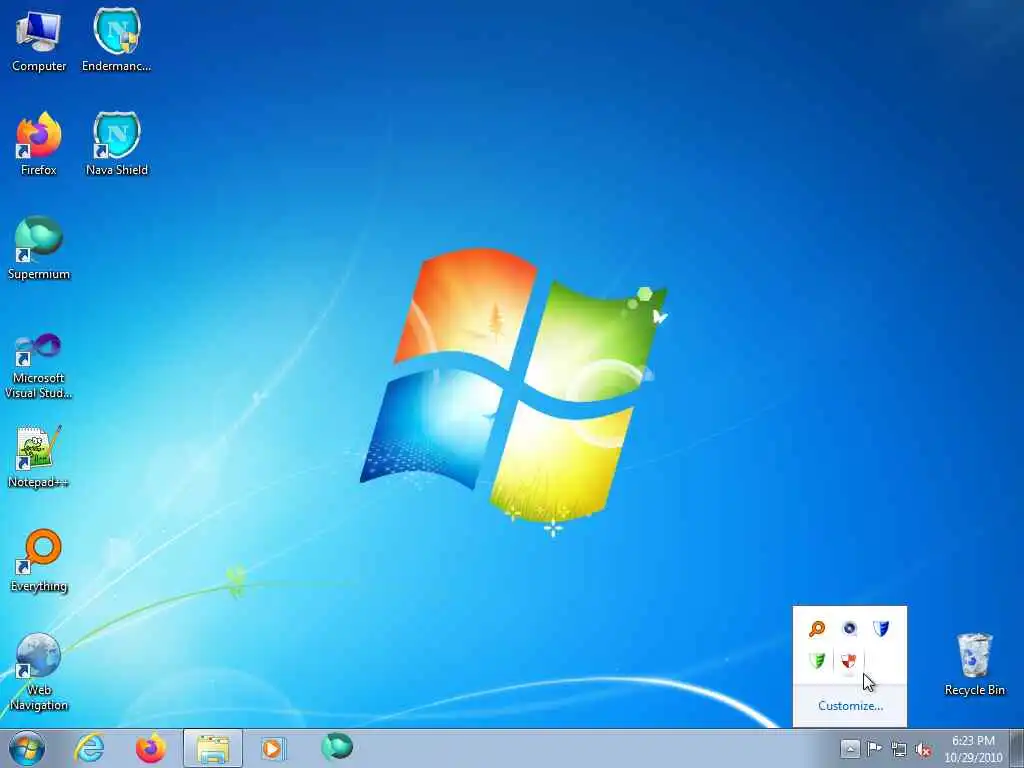Select the Everything desktop shortcut
Image resolution: width=1024 pixels, height=768 pixels.
39,560
